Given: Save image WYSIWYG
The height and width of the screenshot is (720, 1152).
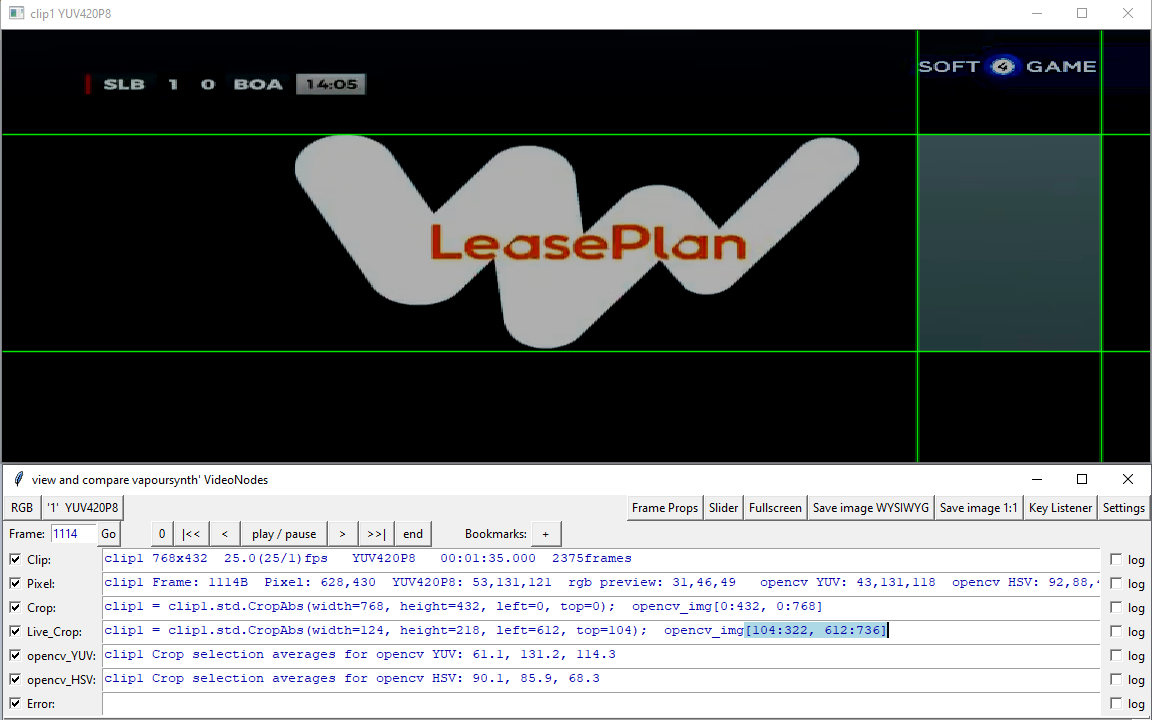Looking at the screenshot, I should 871,508.
